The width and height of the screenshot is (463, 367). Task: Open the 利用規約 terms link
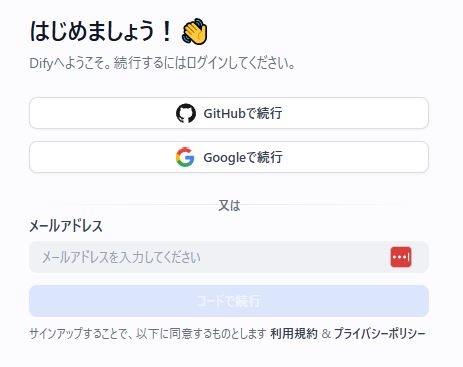294,333
